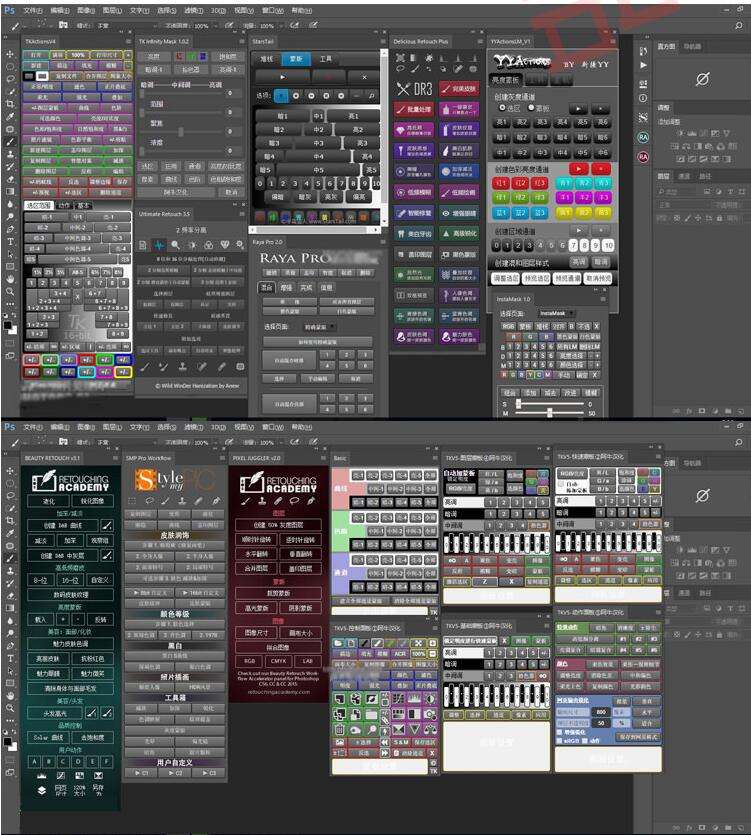Click 取消 button in TK Infinity Mask
This screenshot has height=835, width=751.
[x=231, y=192]
